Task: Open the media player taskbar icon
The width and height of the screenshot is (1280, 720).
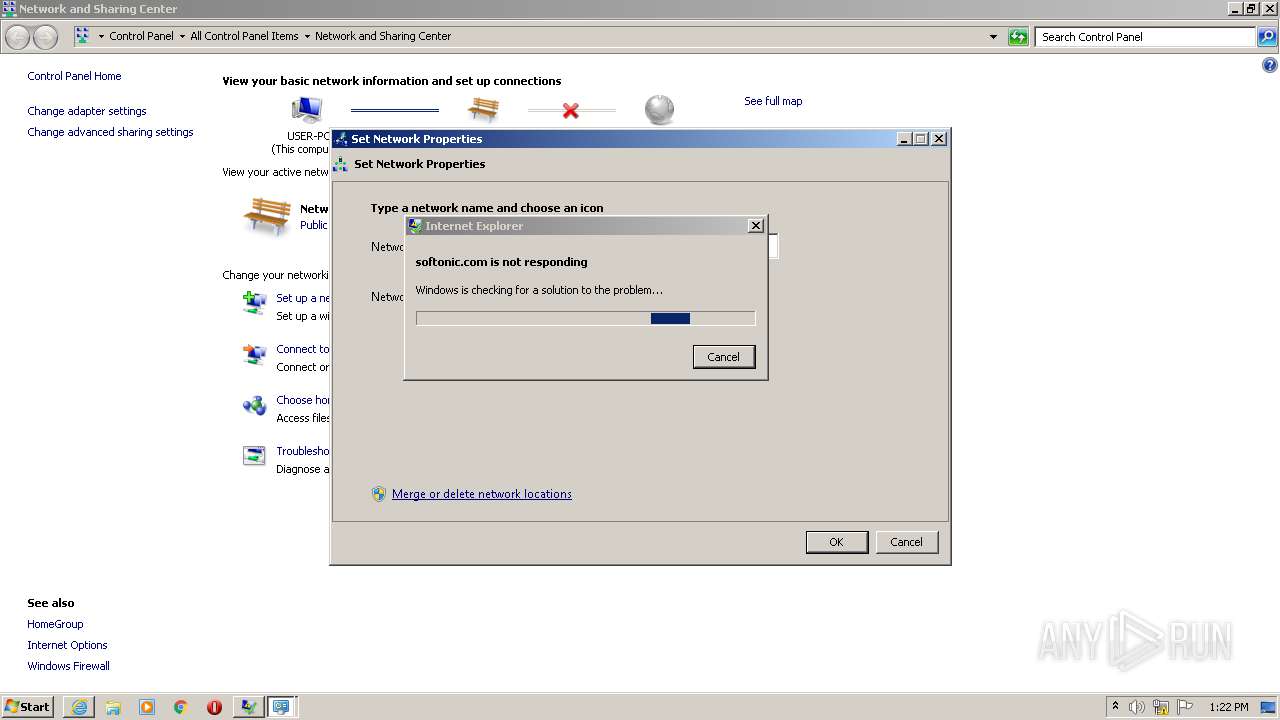Action: [x=147, y=707]
